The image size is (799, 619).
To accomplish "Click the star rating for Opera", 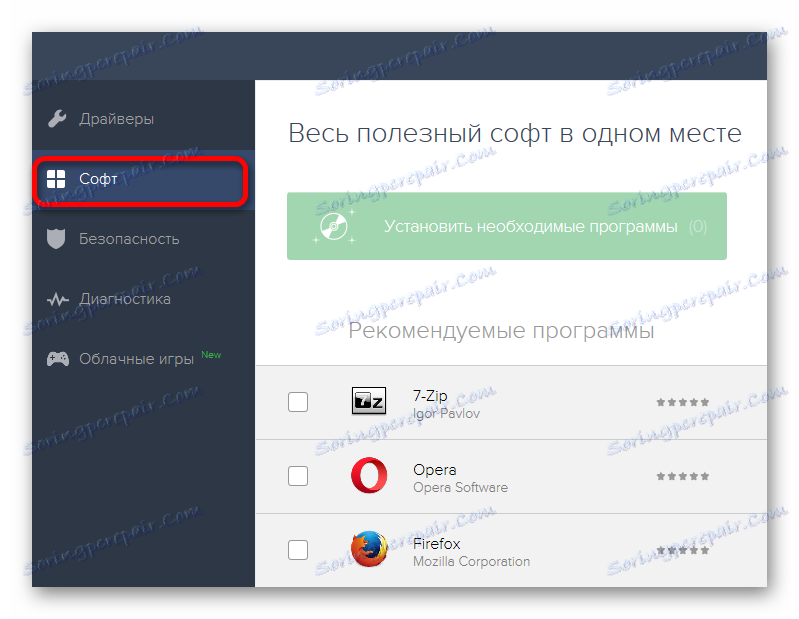I will click(x=683, y=476).
